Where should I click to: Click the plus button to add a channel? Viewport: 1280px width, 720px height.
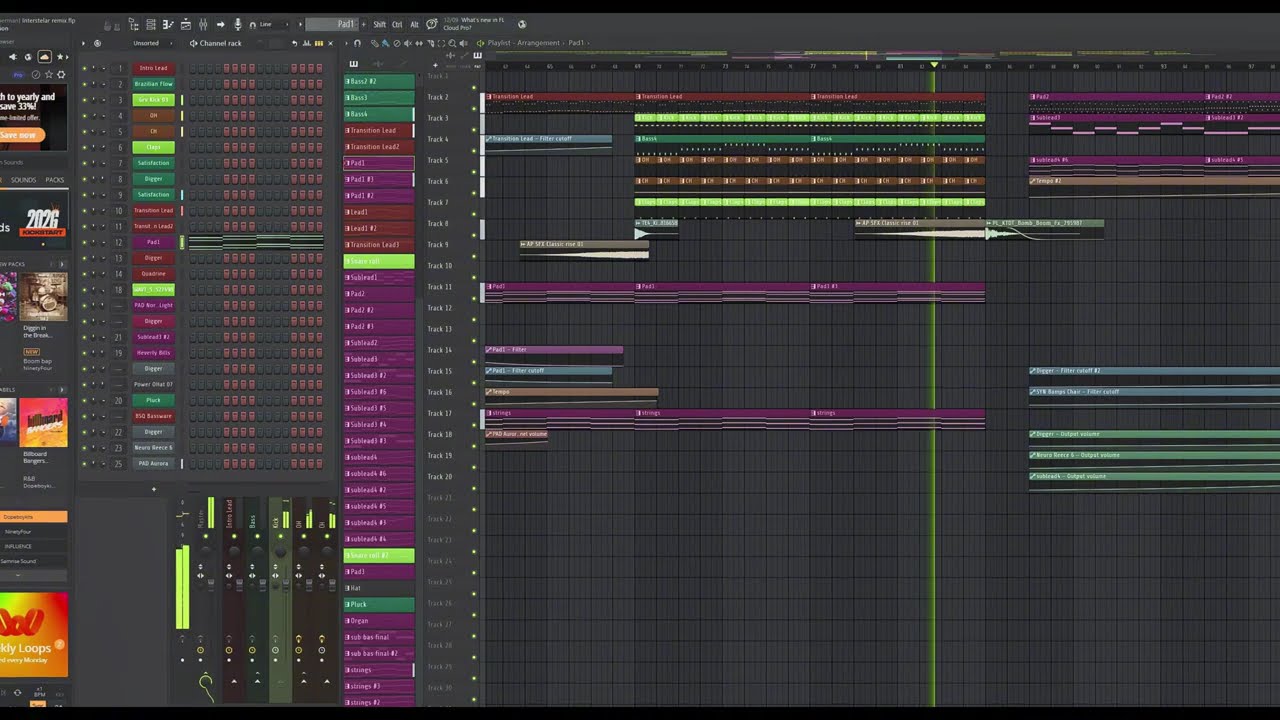coord(153,489)
